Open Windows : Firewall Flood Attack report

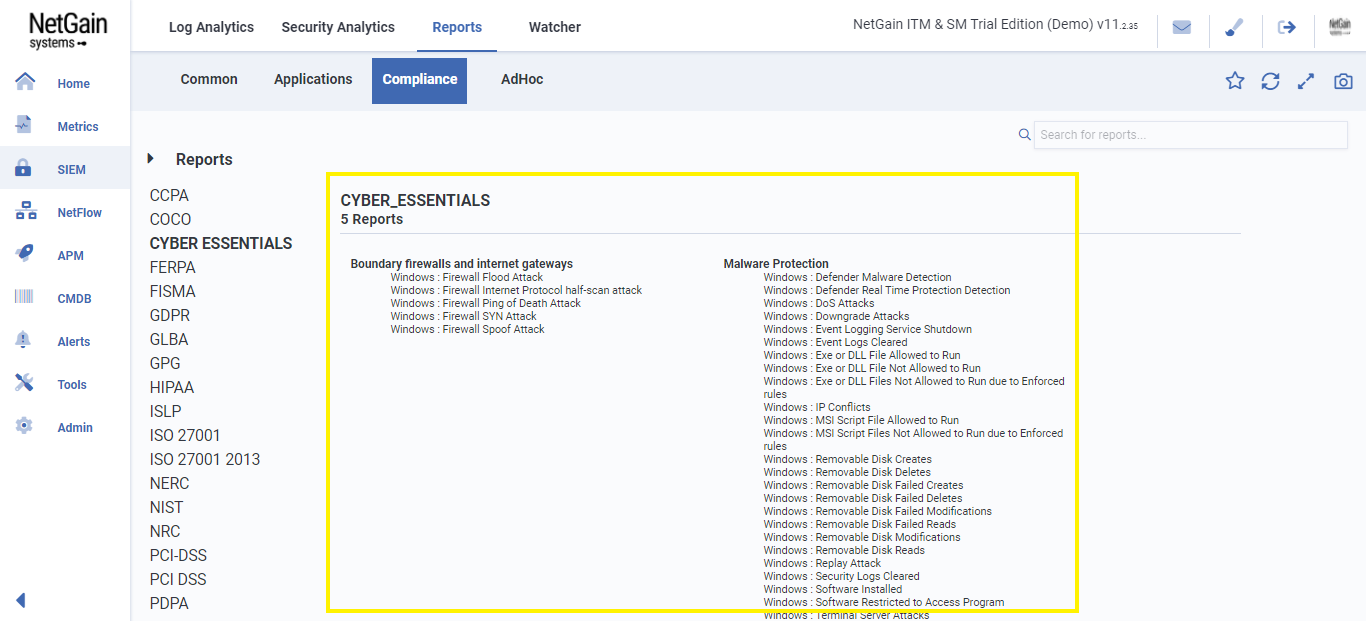click(467, 277)
